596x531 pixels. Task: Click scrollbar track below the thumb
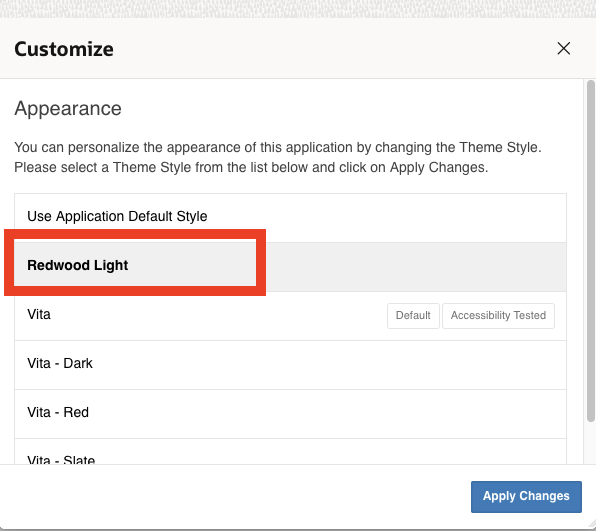(x=591, y=443)
